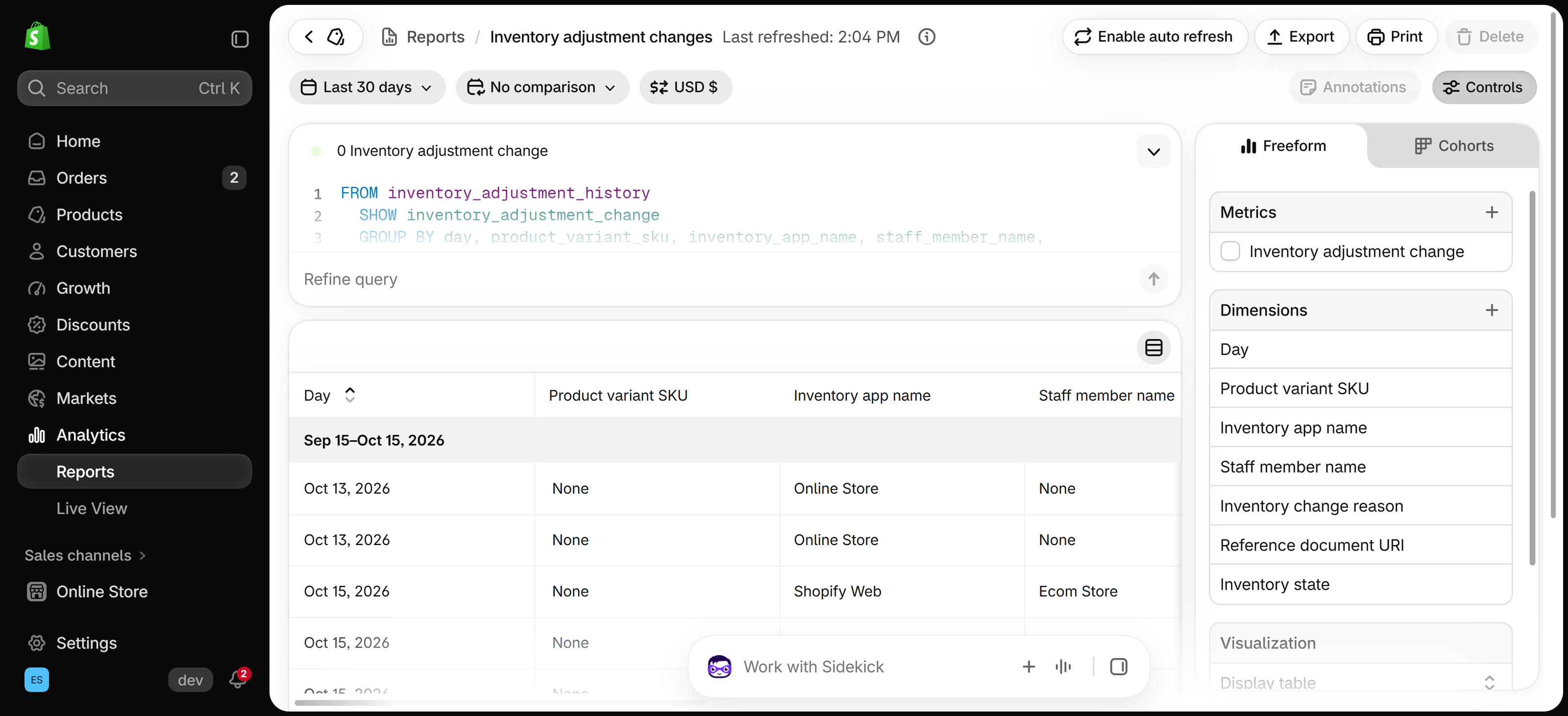The image size is (1568, 716).
Task: Open the Orders section
Action: point(135,178)
